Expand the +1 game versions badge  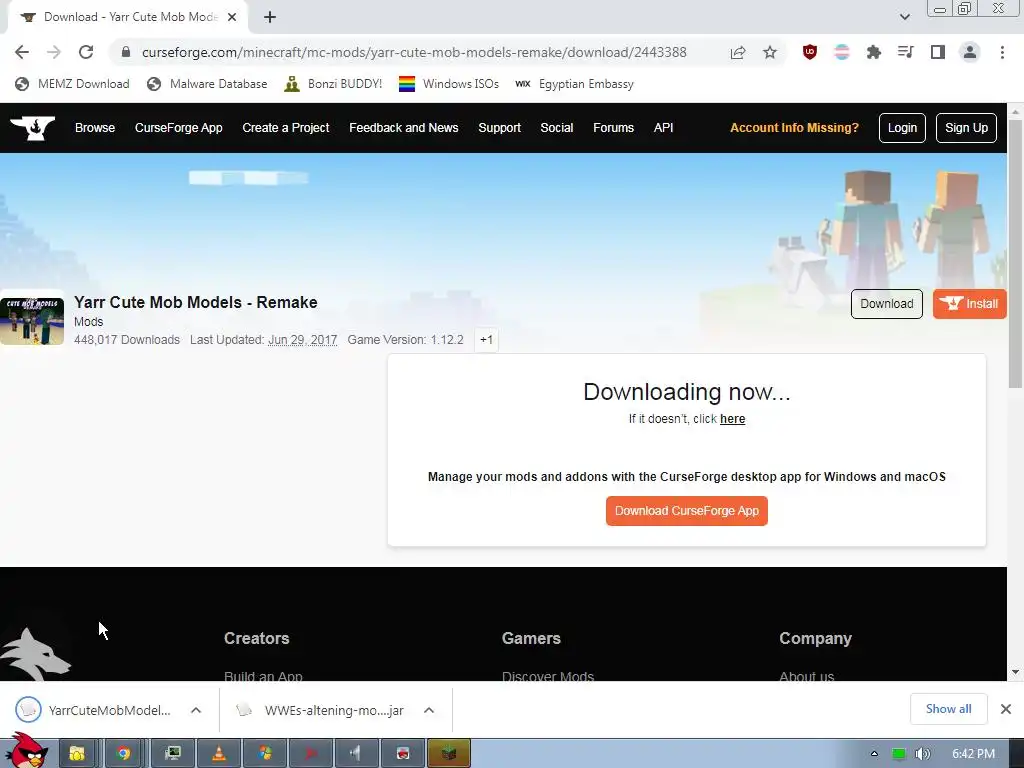coord(487,340)
